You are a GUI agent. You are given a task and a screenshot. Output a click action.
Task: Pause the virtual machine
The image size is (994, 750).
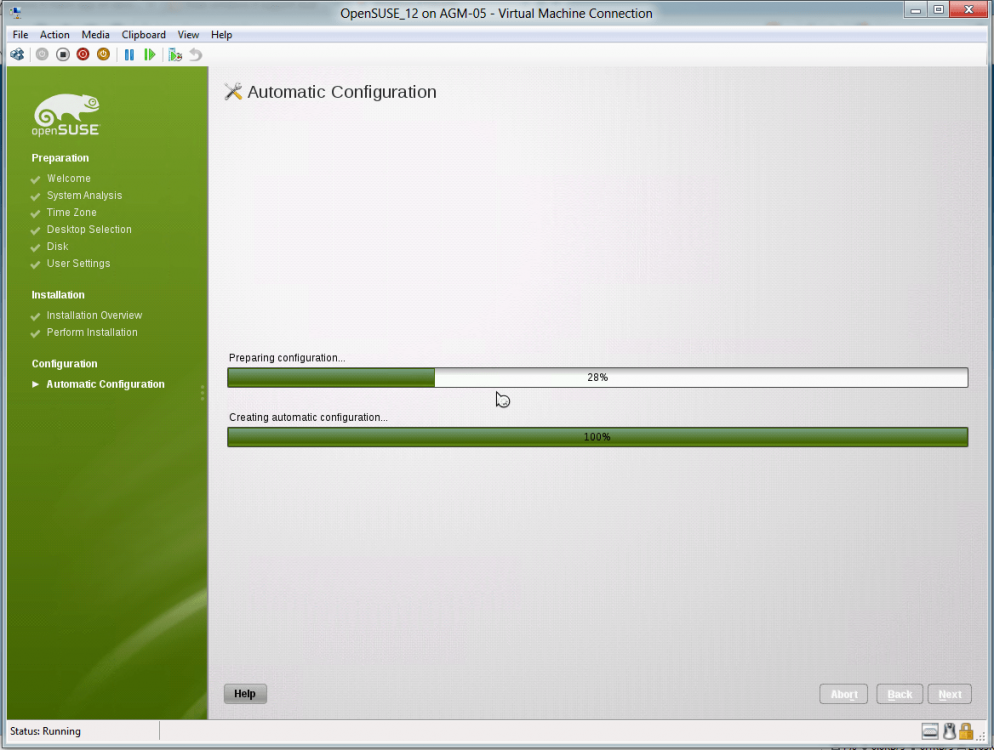[x=129, y=54]
